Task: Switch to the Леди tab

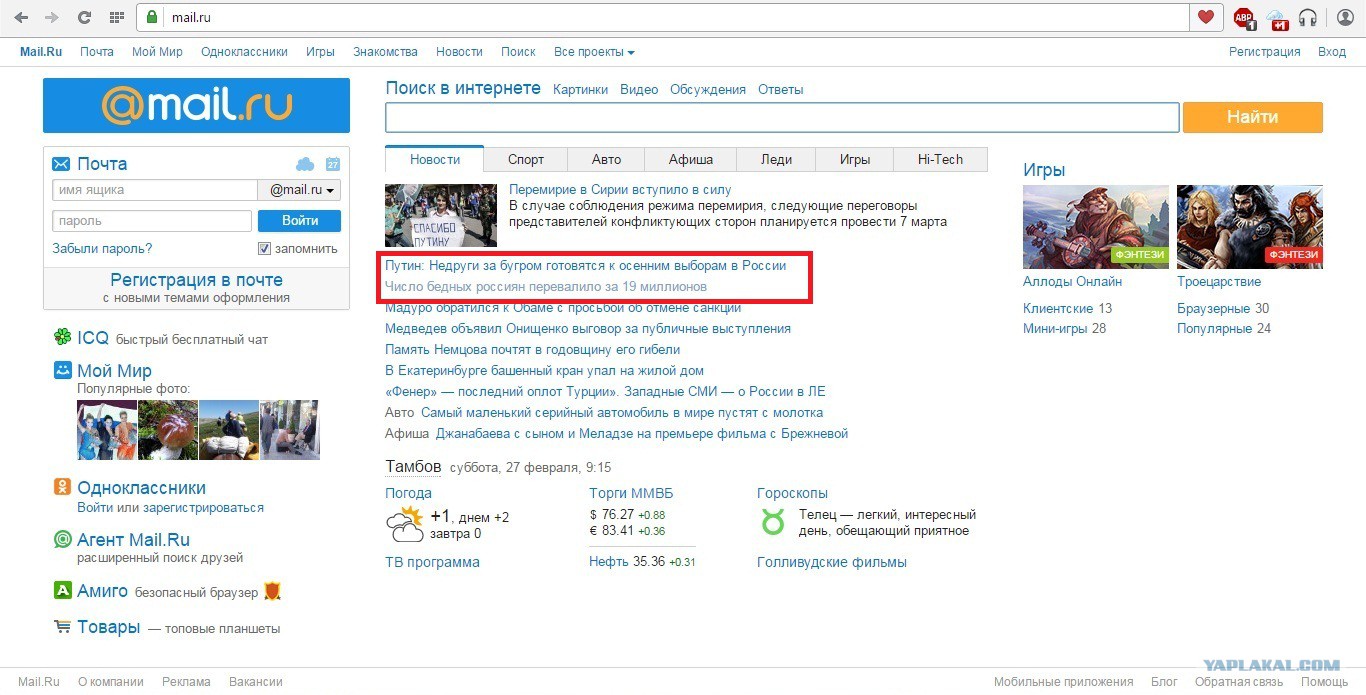Action: coord(776,159)
